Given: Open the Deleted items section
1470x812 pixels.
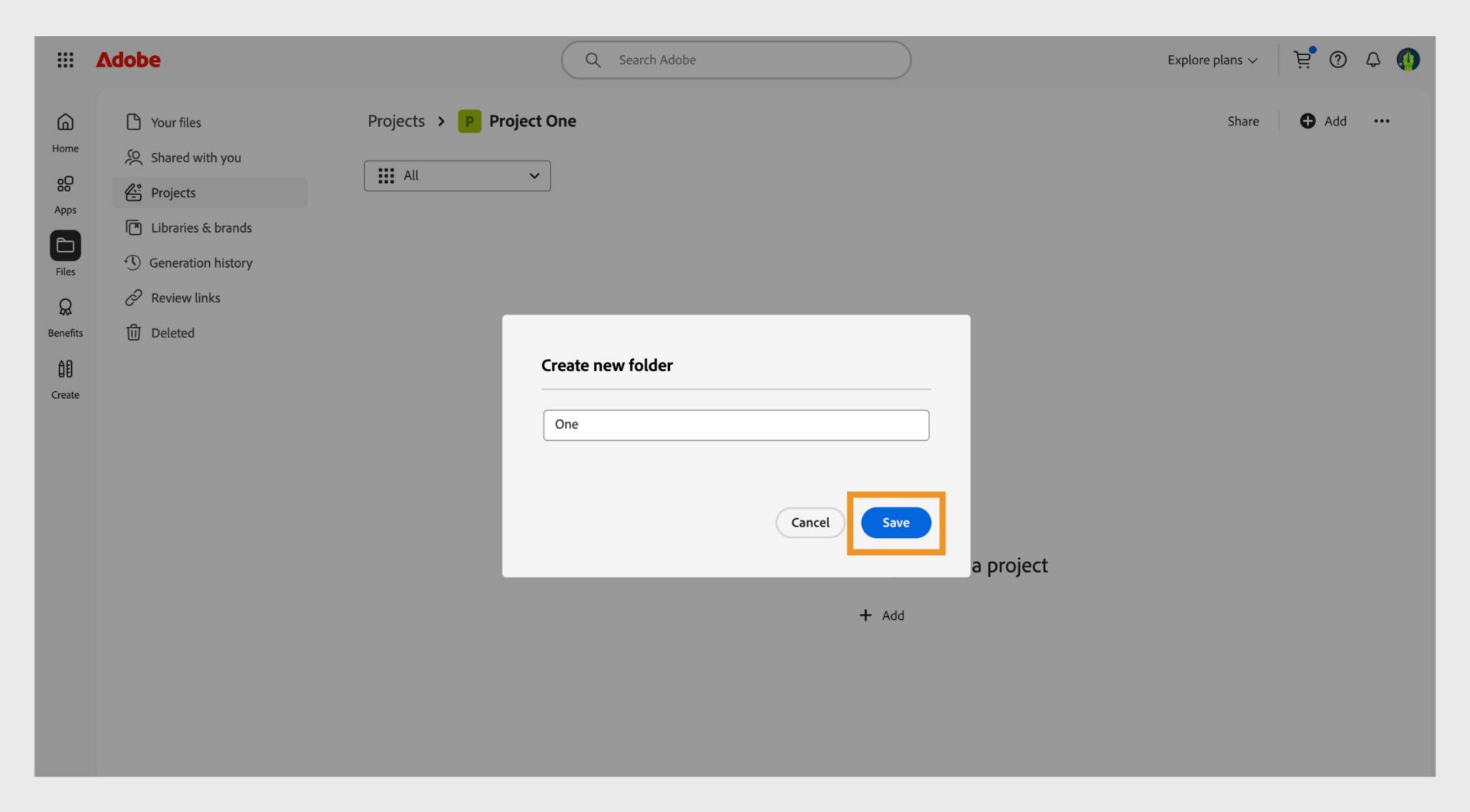Looking at the screenshot, I should (x=172, y=333).
